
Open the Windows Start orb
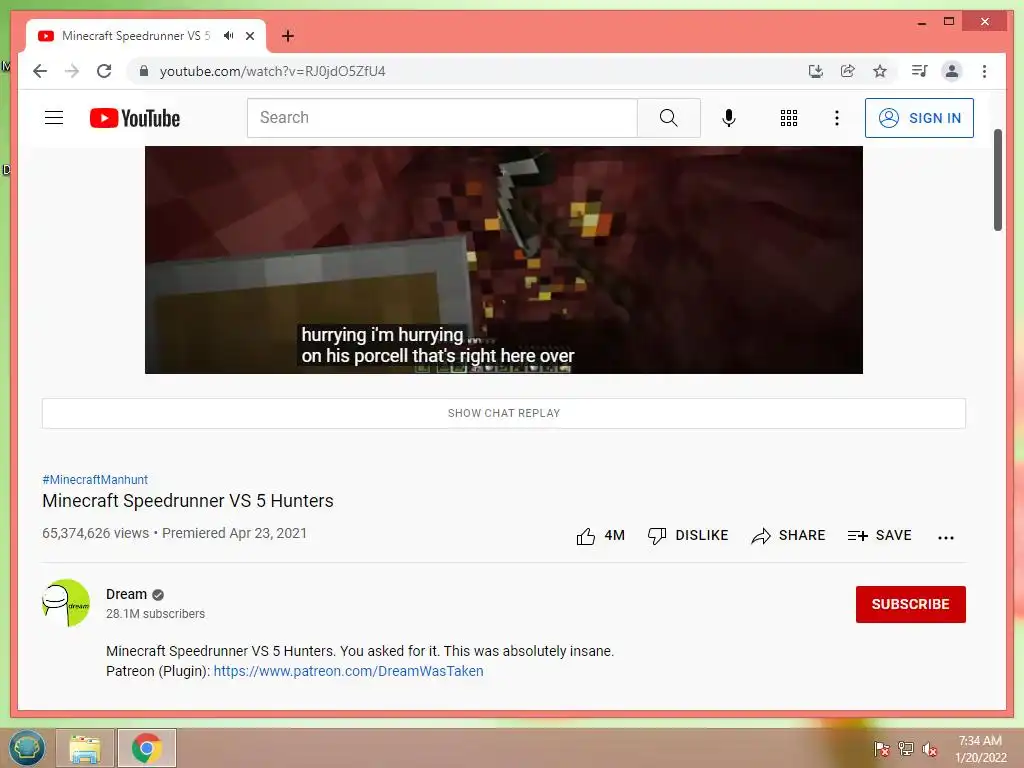tap(27, 748)
